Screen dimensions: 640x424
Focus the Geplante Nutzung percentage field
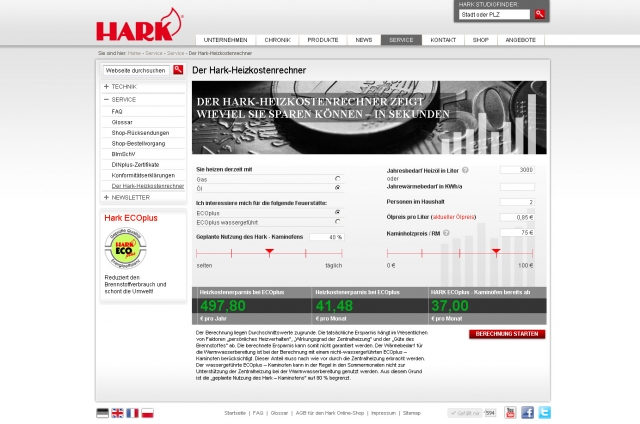click(x=327, y=237)
